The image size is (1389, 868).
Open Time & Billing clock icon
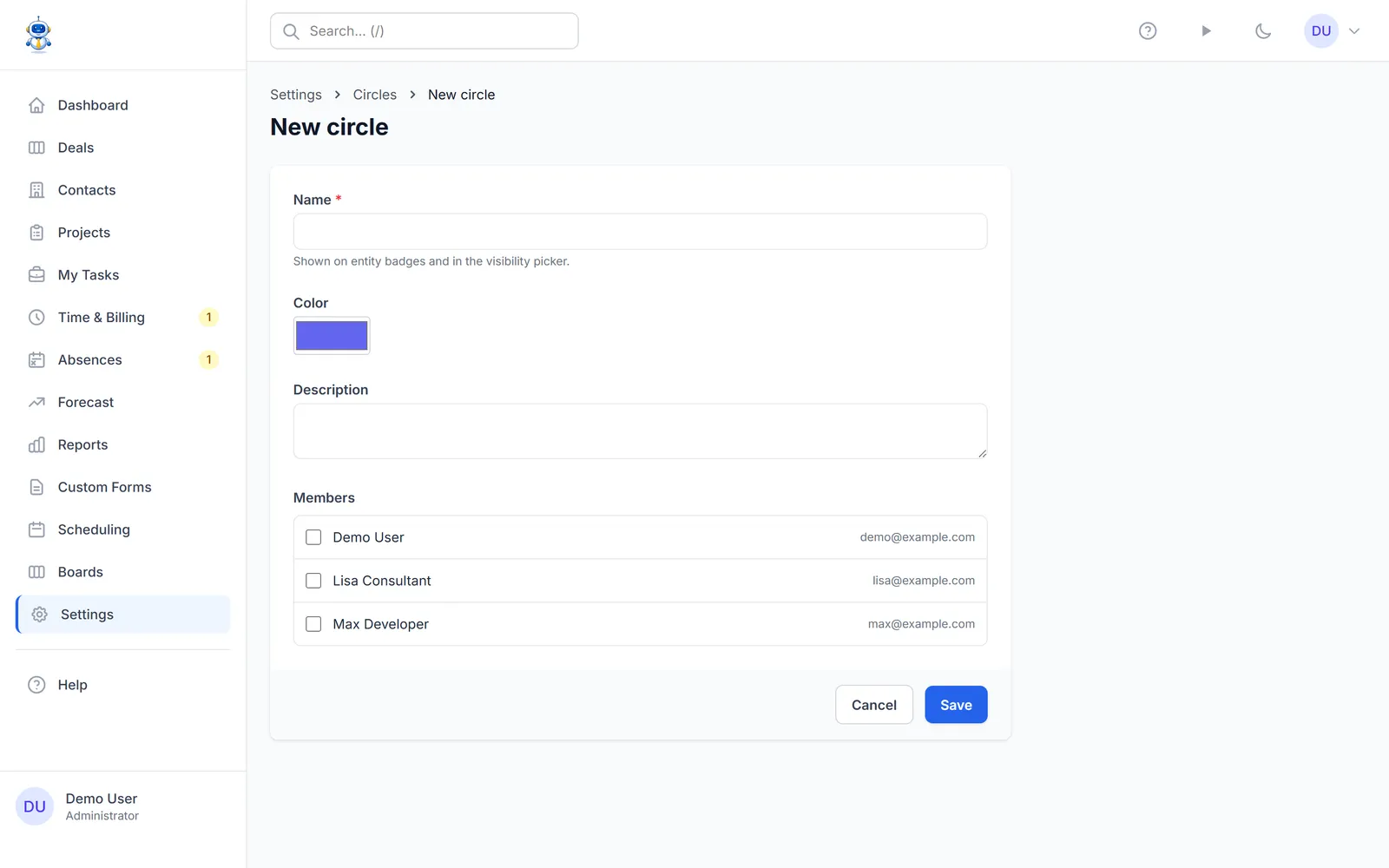[x=36, y=317]
